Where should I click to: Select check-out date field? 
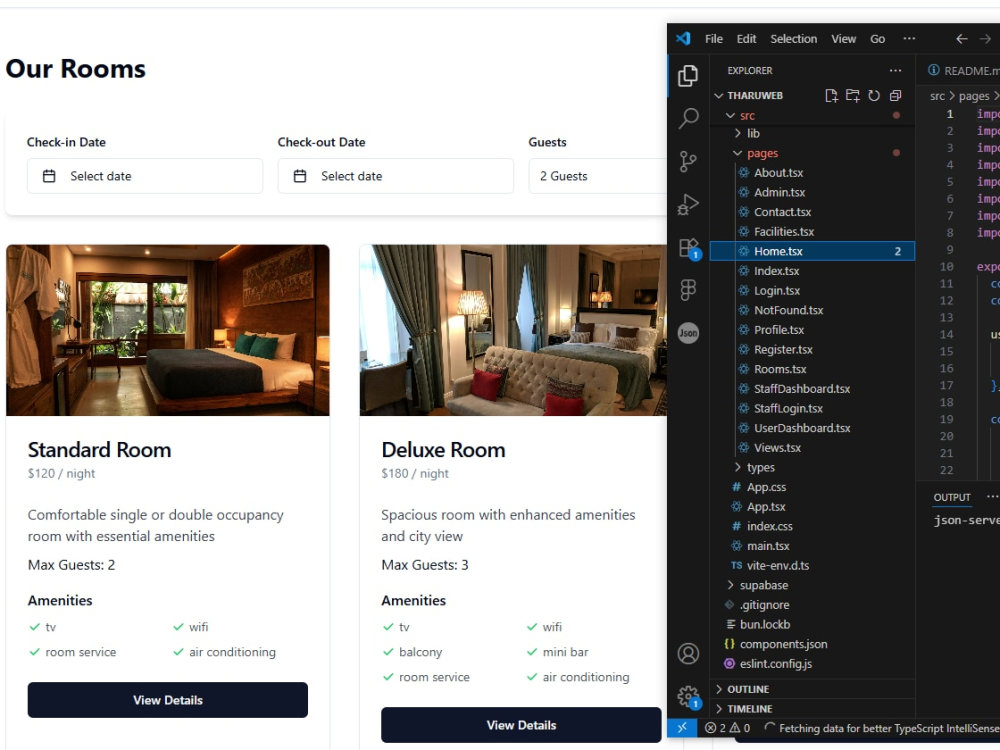point(395,176)
